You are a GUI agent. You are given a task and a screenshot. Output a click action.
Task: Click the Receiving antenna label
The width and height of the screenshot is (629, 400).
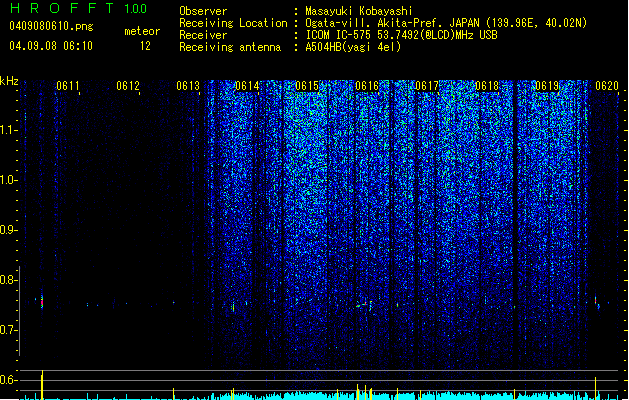pyautogui.click(x=230, y=47)
